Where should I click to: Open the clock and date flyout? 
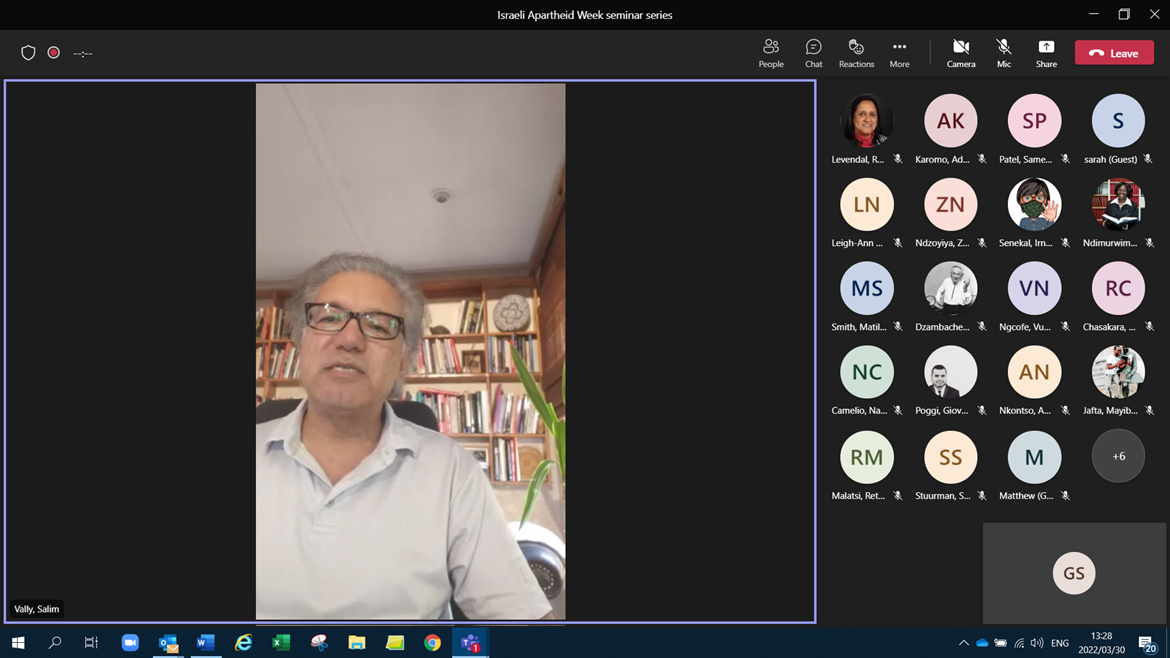pos(1101,643)
